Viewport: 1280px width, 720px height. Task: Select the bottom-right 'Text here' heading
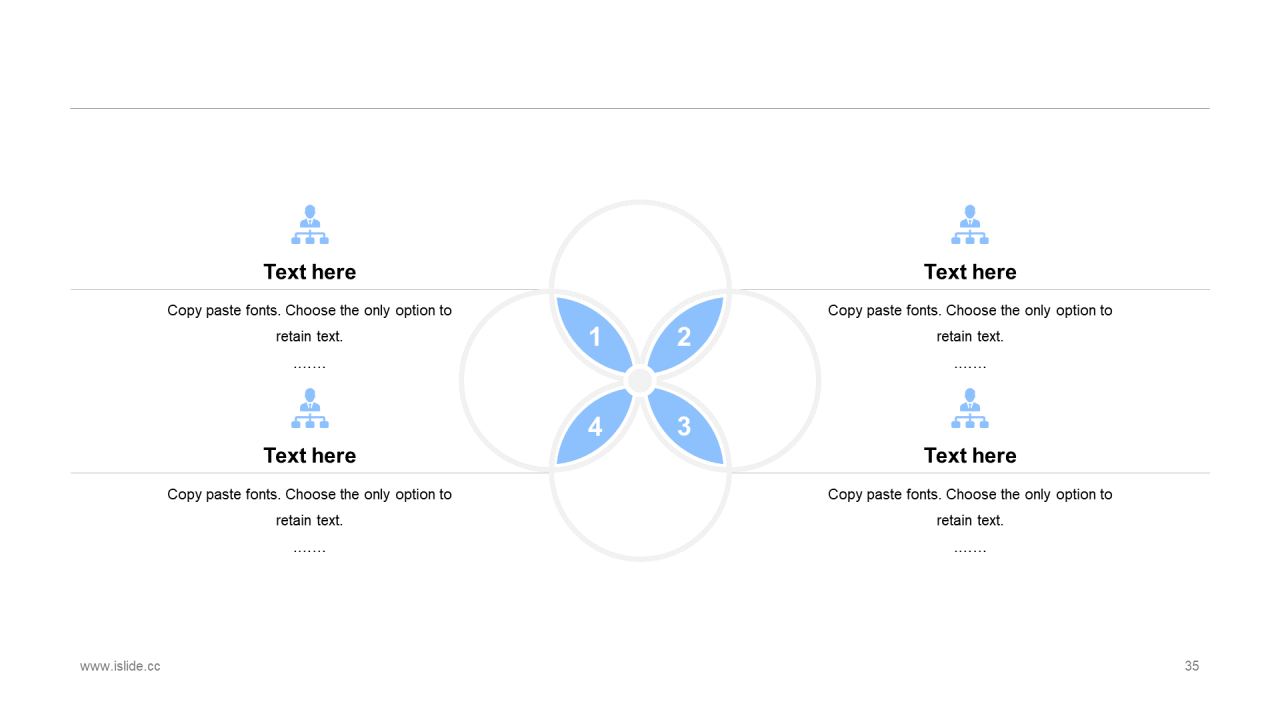tap(970, 455)
